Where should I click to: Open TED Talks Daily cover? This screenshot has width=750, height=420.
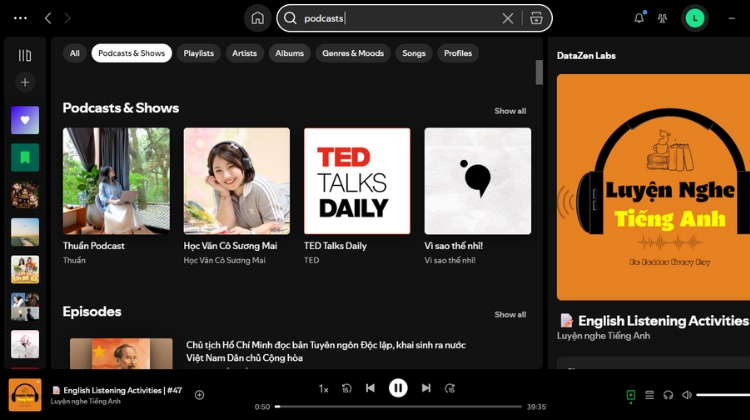click(357, 181)
